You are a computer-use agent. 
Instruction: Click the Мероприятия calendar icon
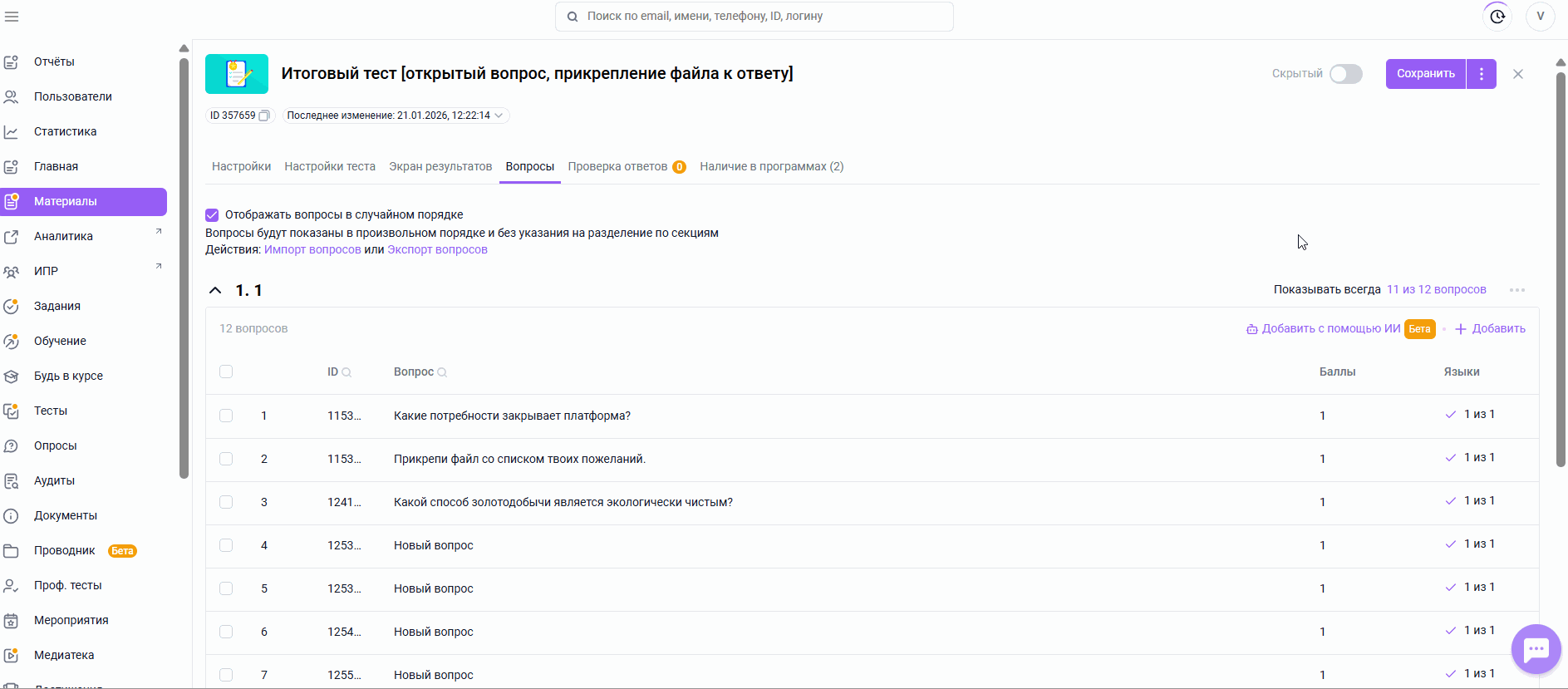tap(12, 621)
